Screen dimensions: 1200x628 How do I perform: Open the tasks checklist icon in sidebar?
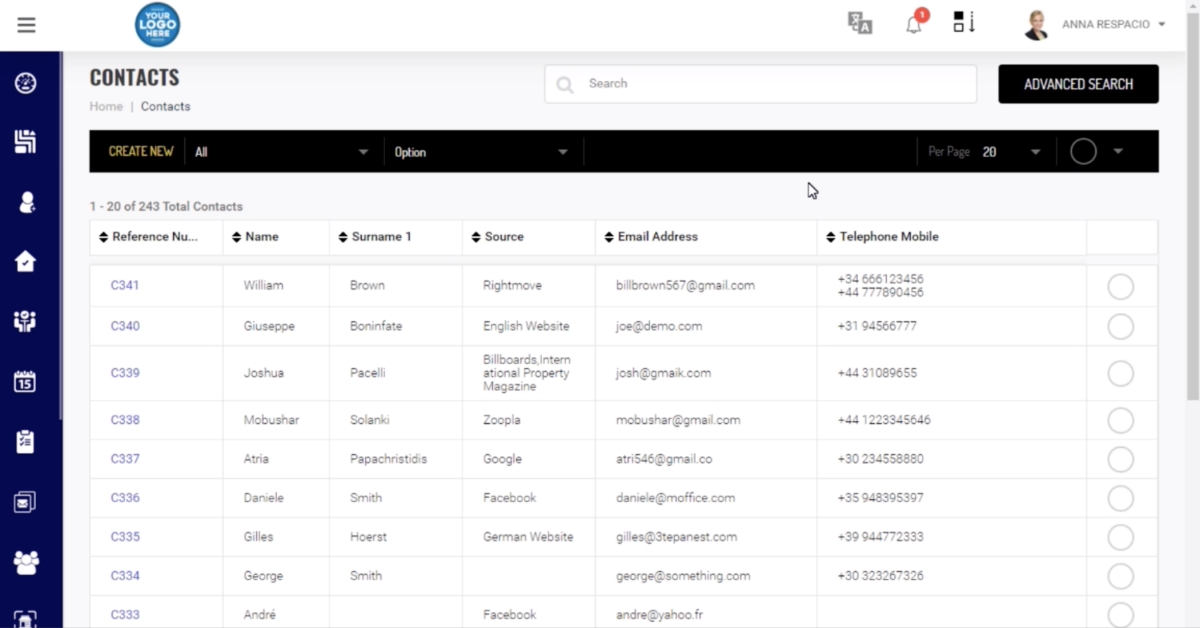coord(26,441)
